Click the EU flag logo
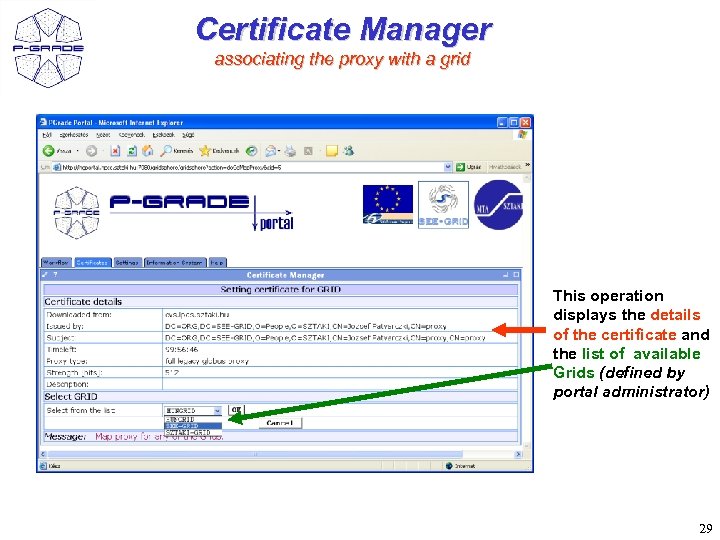Viewport: 720px width, 540px height. pos(388,204)
